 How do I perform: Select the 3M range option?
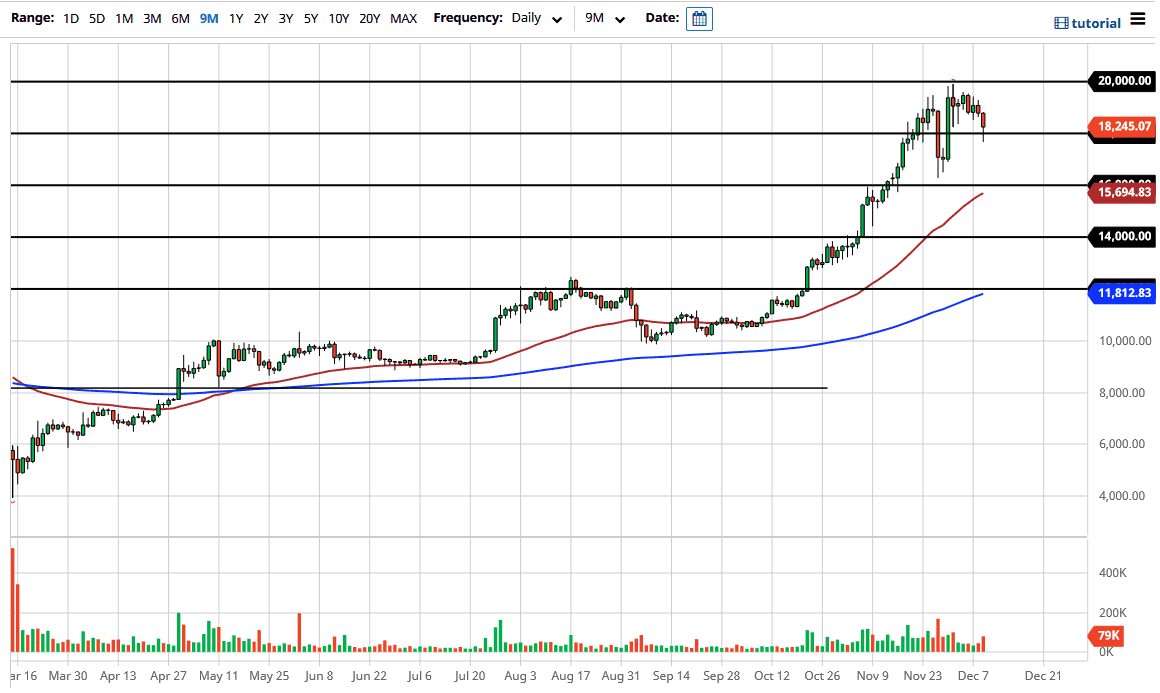152,18
